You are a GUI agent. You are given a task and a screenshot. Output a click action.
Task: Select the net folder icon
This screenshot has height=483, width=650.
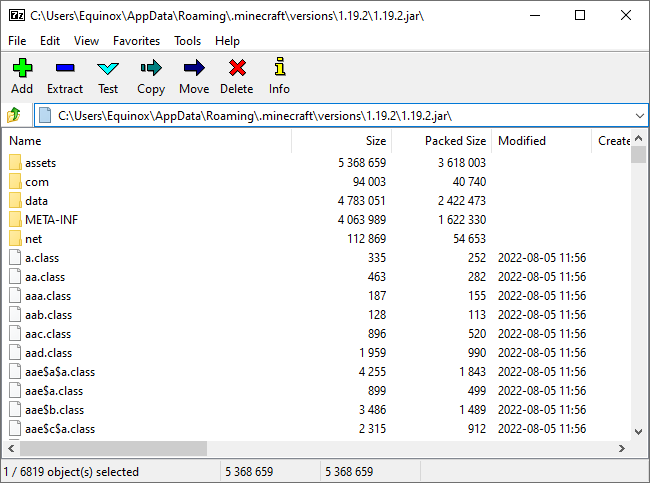pos(15,239)
